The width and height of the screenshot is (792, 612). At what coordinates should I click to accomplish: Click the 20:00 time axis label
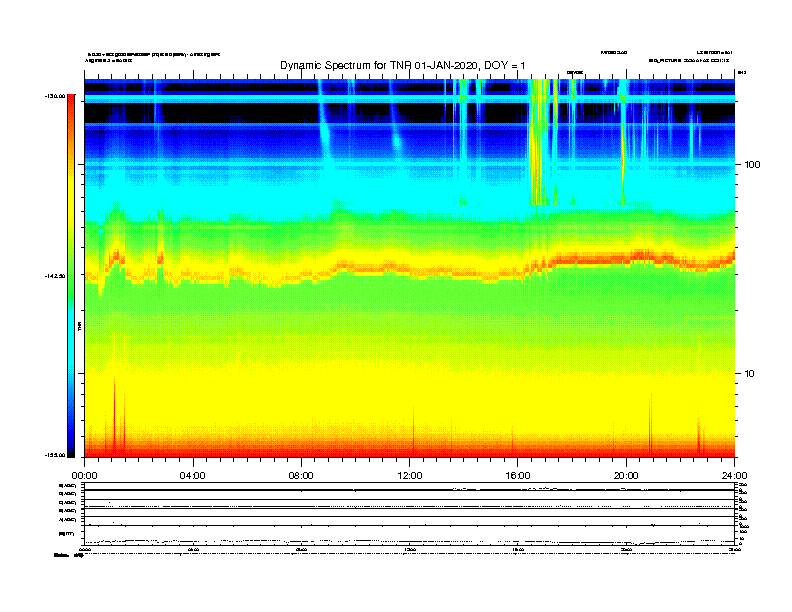(626, 476)
